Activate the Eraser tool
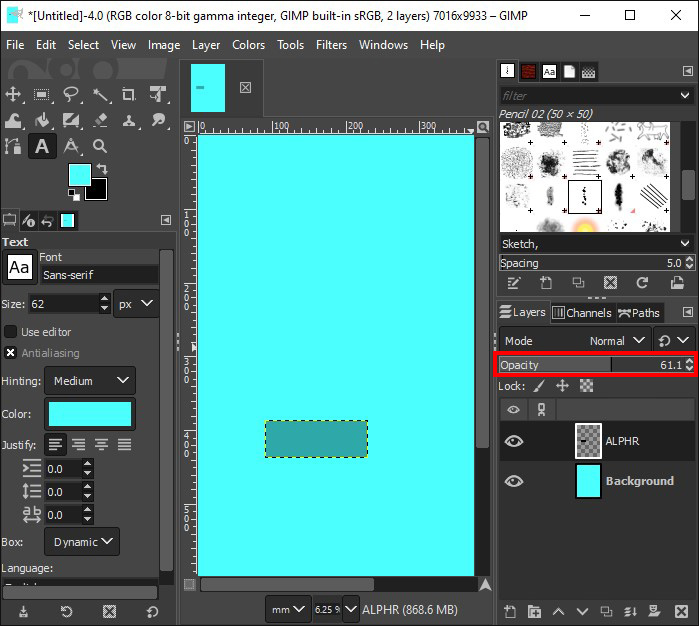Screen dimensions: 699x626 [x=100, y=121]
